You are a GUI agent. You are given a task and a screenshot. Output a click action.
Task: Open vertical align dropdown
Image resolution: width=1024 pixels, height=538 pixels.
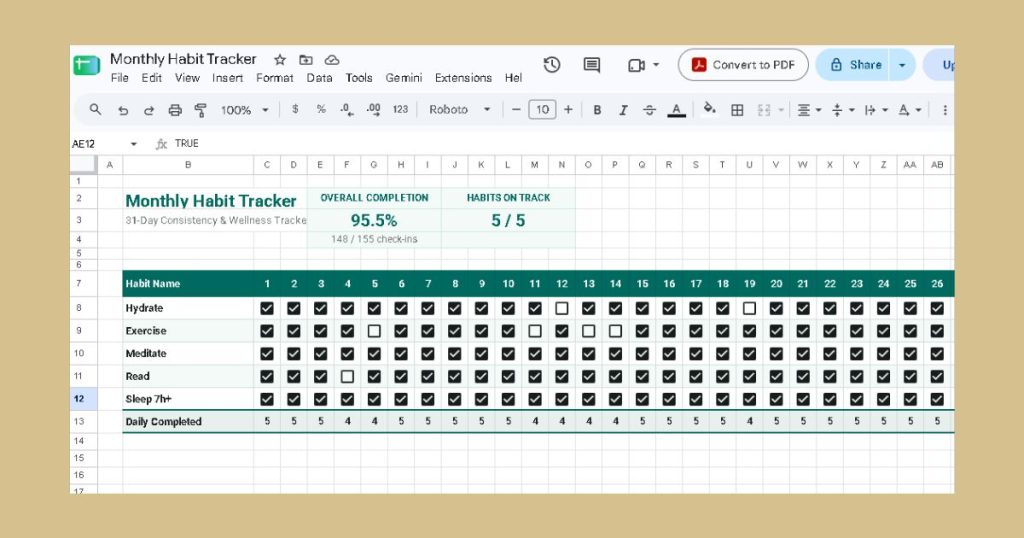(x=843, y=110)
